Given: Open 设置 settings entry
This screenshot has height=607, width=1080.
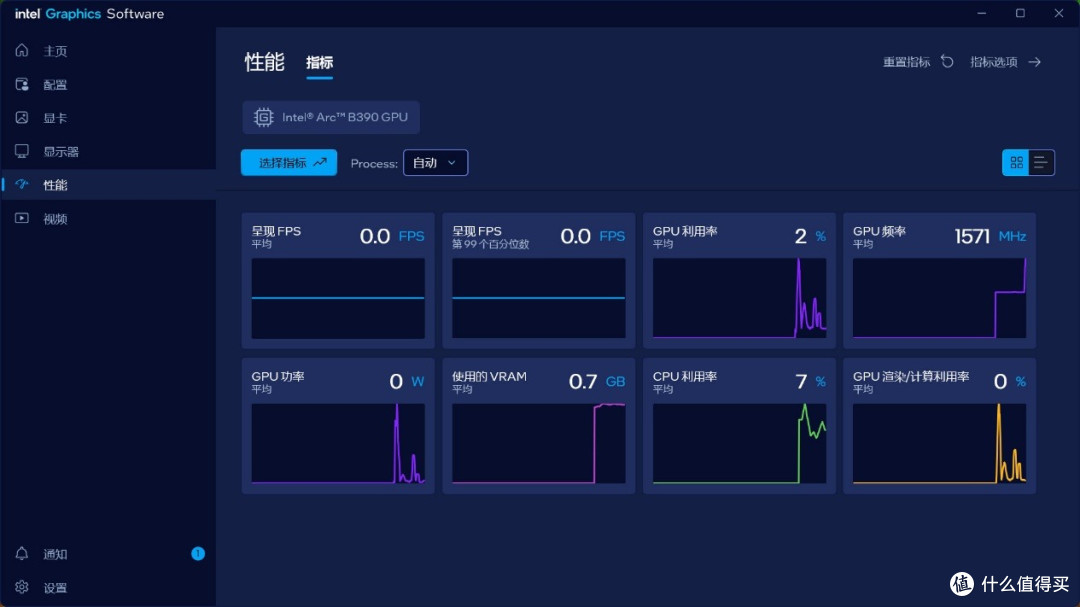Looking at the screenshot, I should (x=109, y=587).
